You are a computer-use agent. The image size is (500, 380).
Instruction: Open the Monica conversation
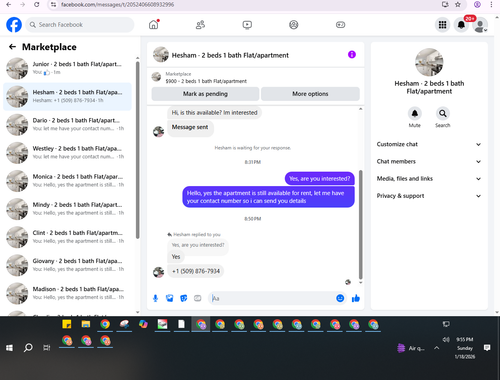point(68,181)
